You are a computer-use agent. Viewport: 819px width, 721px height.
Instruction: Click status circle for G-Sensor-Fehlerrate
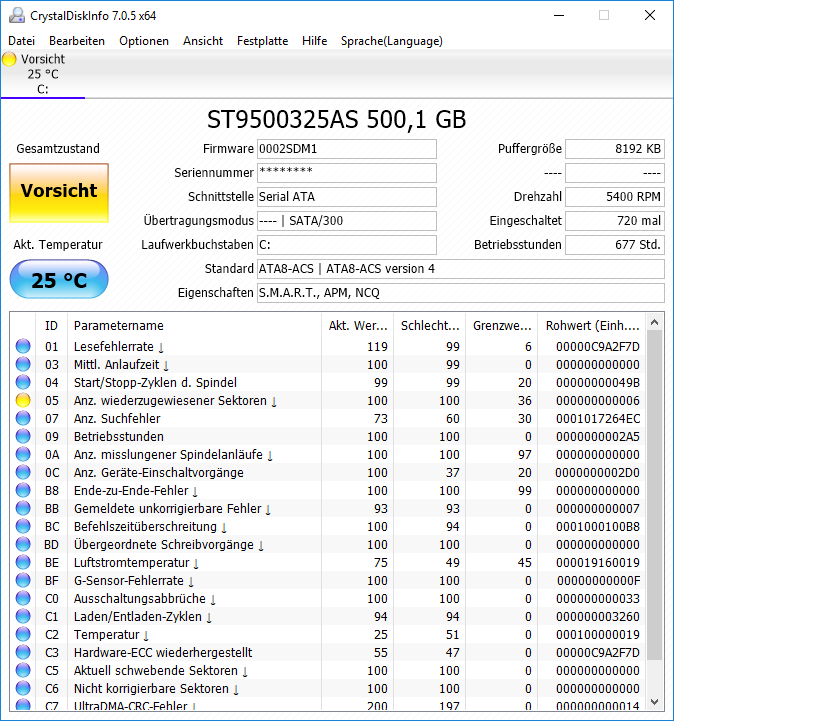(23, 580)
